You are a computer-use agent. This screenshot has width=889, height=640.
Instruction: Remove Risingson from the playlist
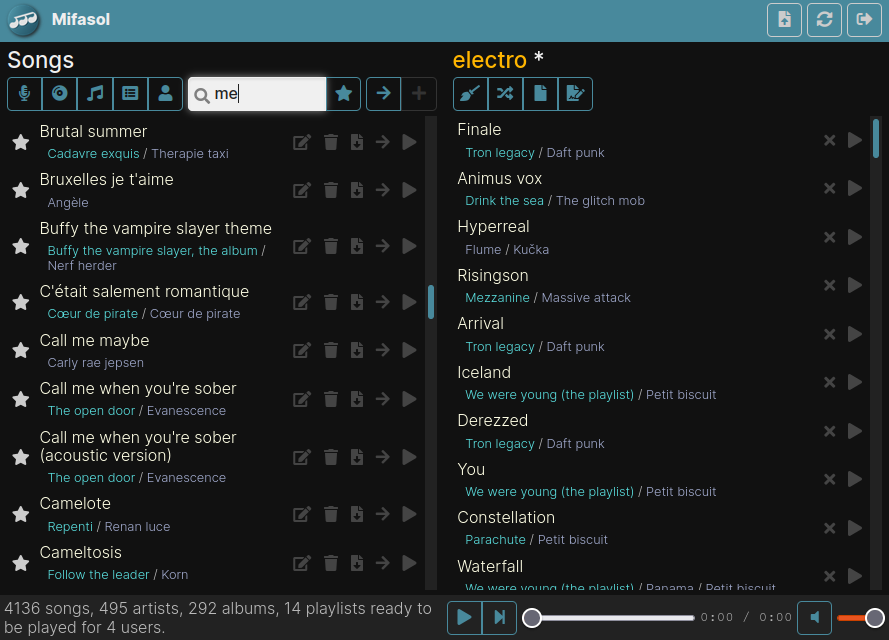coord(829,285)
